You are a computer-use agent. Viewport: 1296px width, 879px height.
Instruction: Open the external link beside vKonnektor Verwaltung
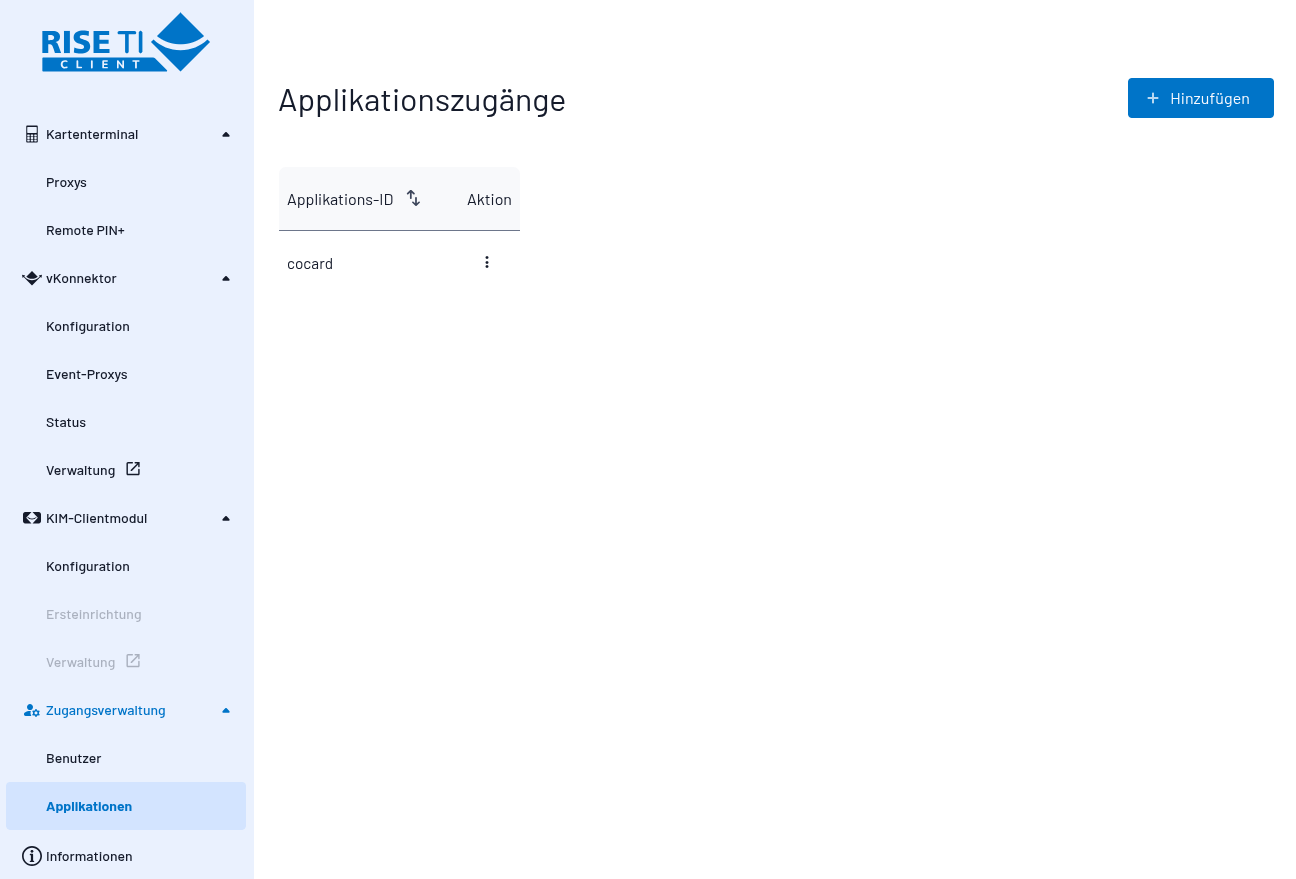point(133,468)
